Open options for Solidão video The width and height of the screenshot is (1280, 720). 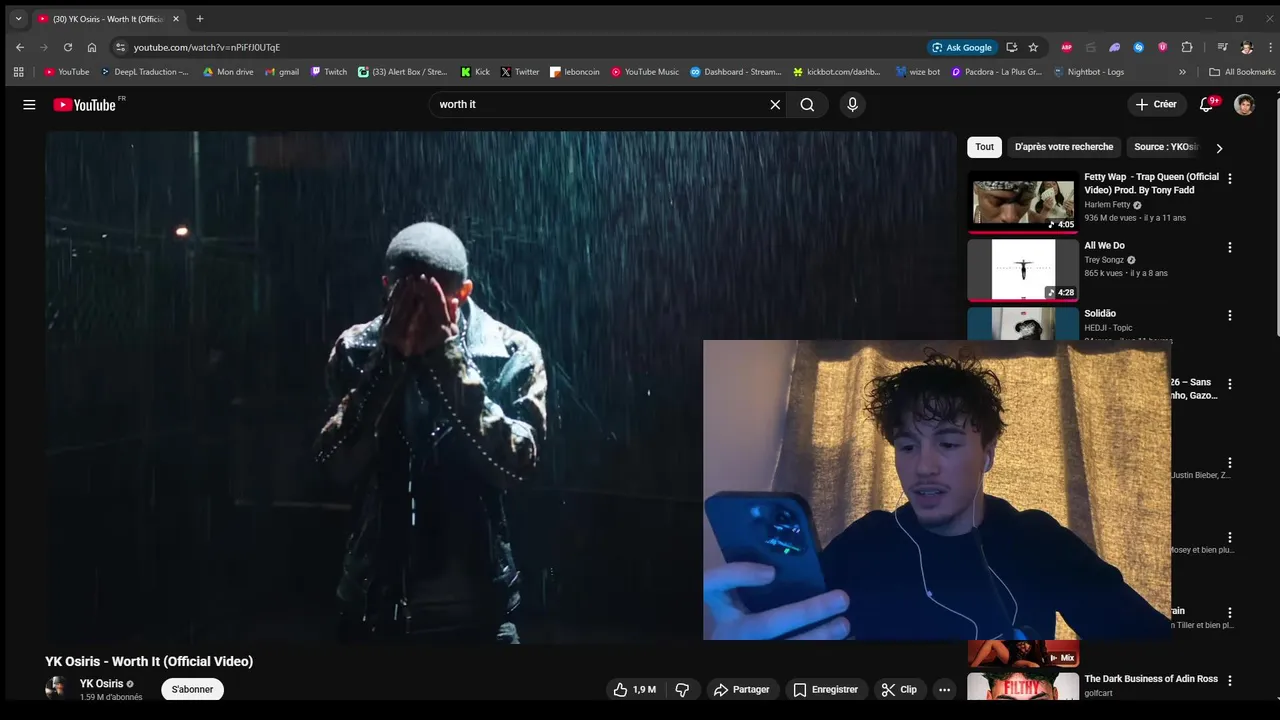(1230, 315)
